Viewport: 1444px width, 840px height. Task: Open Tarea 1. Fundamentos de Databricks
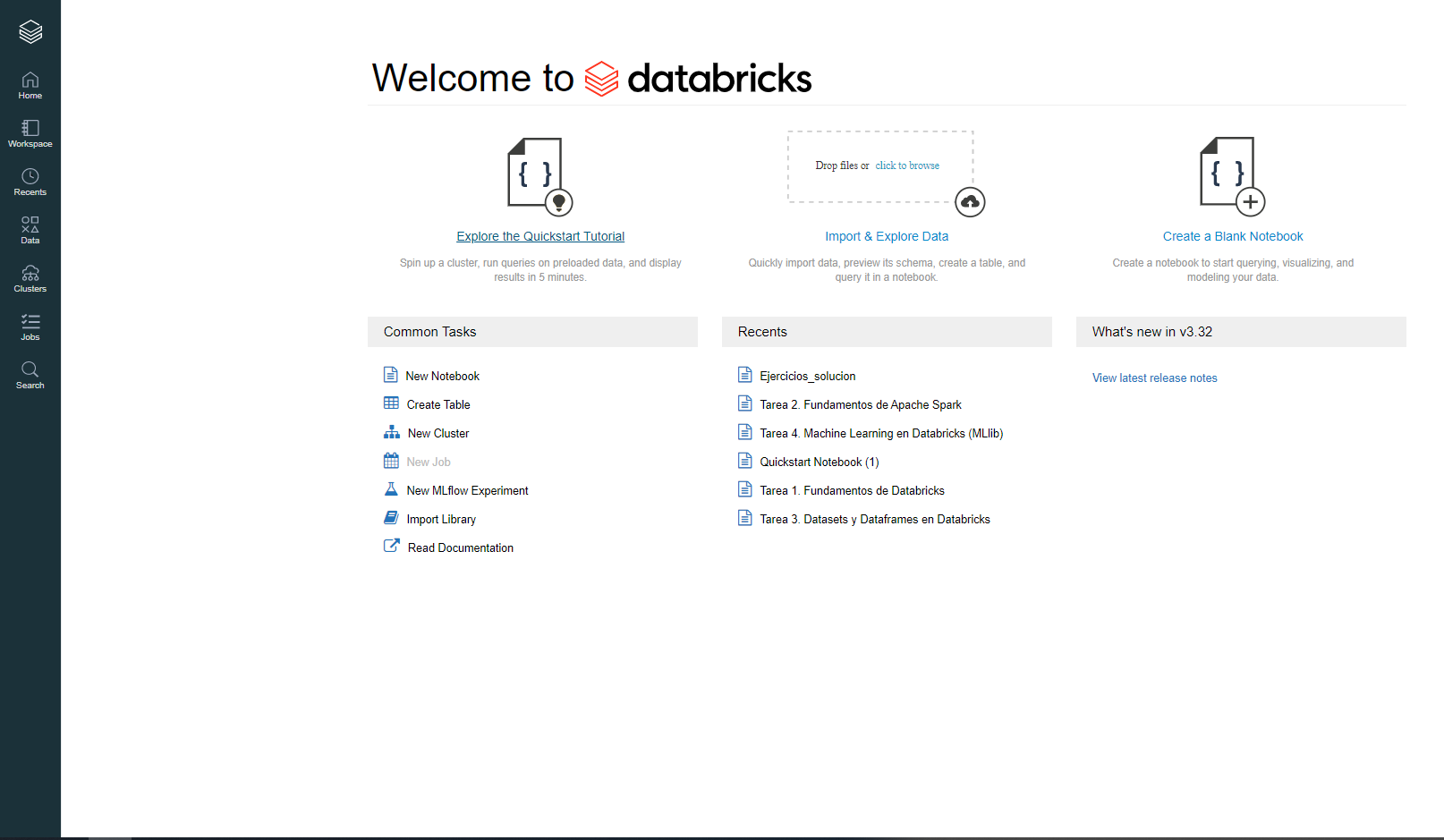[x=853, y=491]
